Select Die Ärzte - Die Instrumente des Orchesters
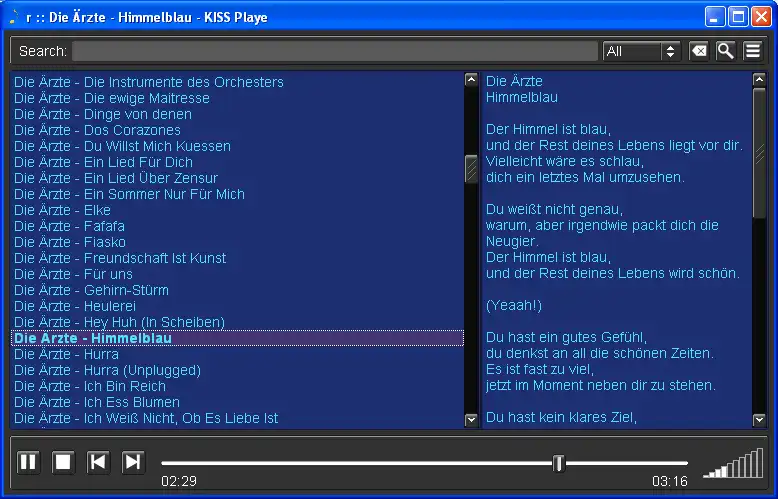Image resolution: width=778 pixels, height=499 pixels. coord(237,82)
